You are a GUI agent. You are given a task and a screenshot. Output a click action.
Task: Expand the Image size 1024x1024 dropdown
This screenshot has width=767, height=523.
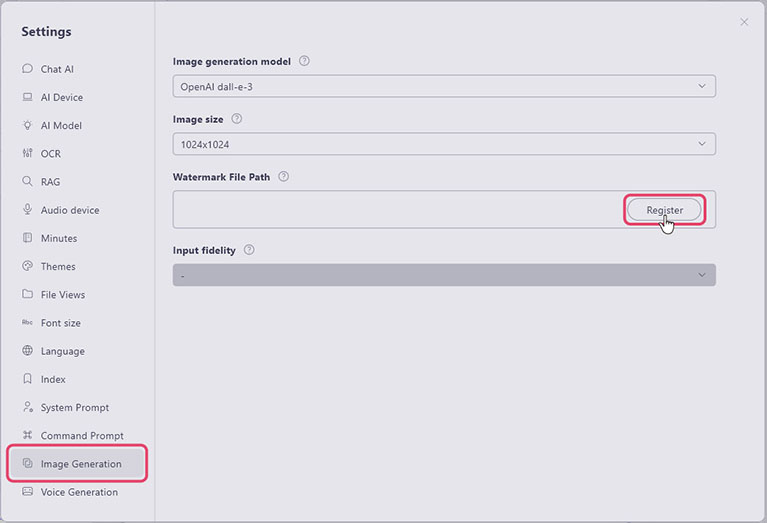[444, 144]
